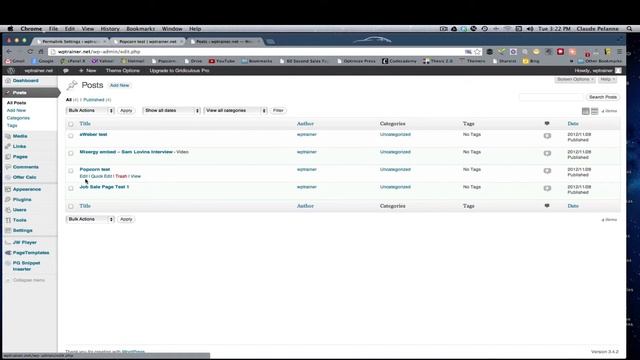Open browser home page icon
This screenshot has height=360, width=640.
[40, 52]
